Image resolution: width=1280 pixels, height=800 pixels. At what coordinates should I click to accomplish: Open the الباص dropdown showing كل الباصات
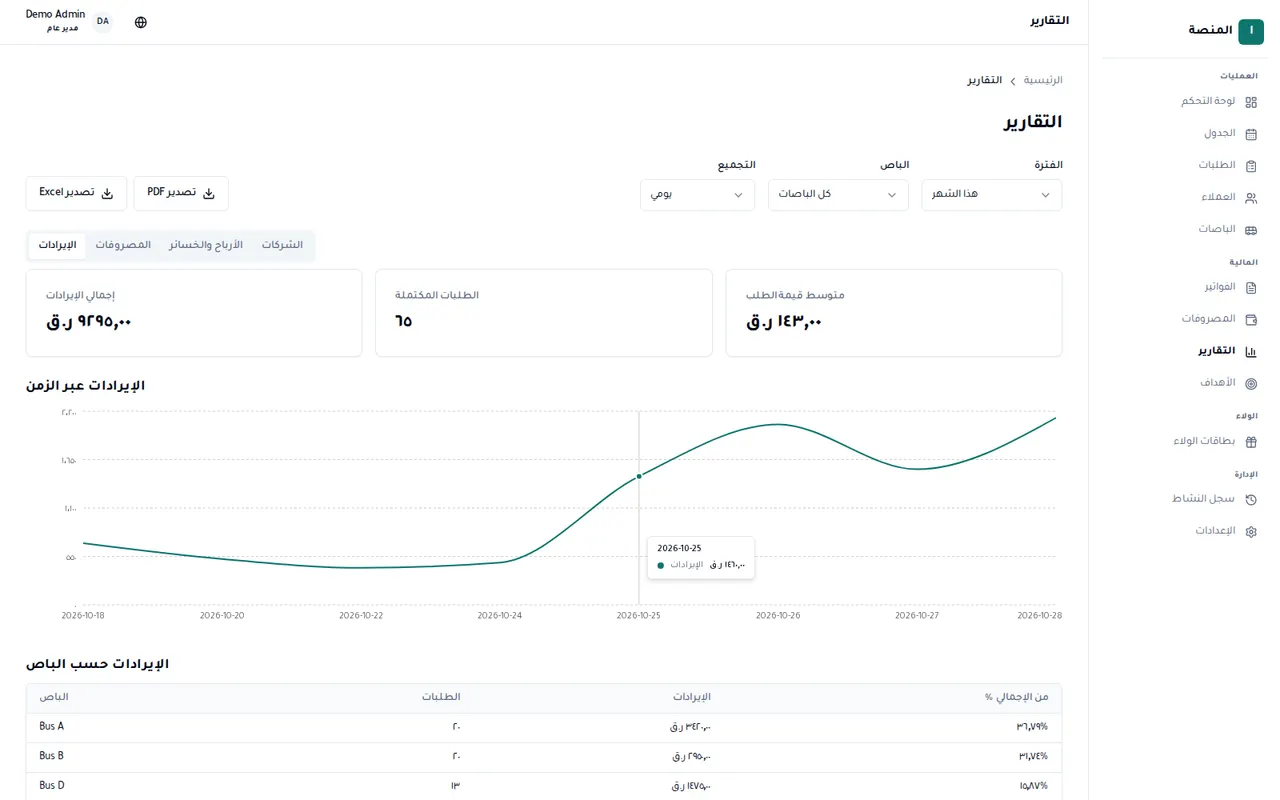point(838,194)
